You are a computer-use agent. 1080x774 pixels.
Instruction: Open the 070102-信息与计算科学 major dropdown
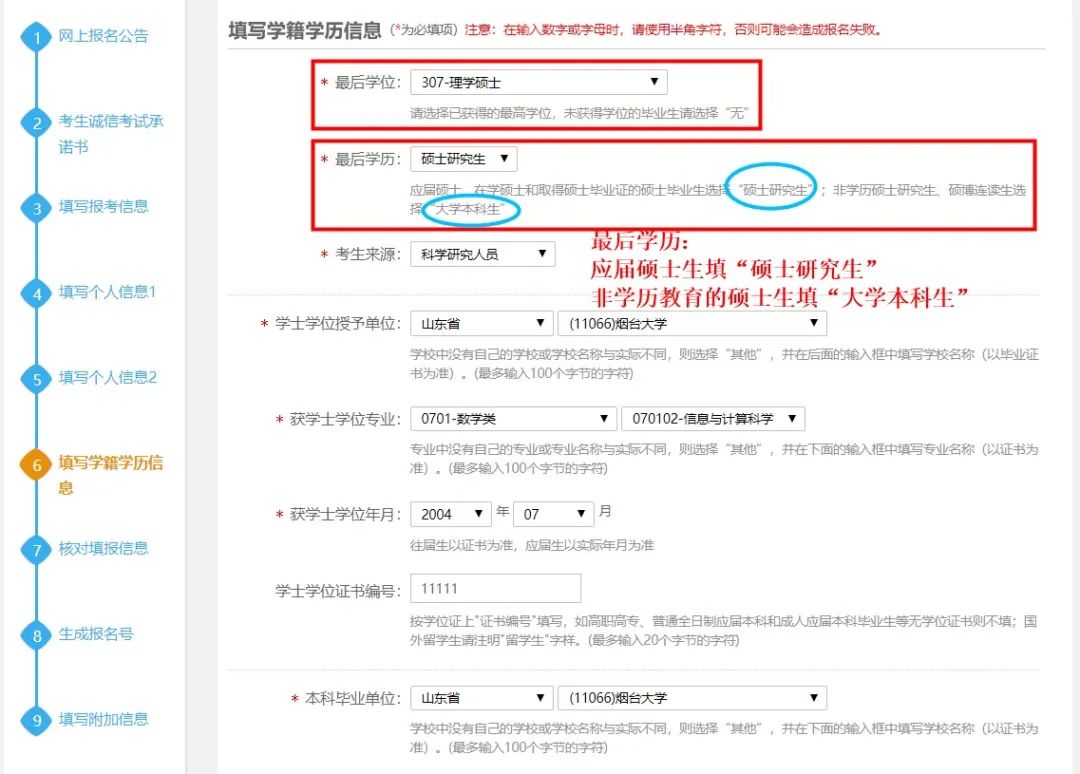(x=712, y=419)
